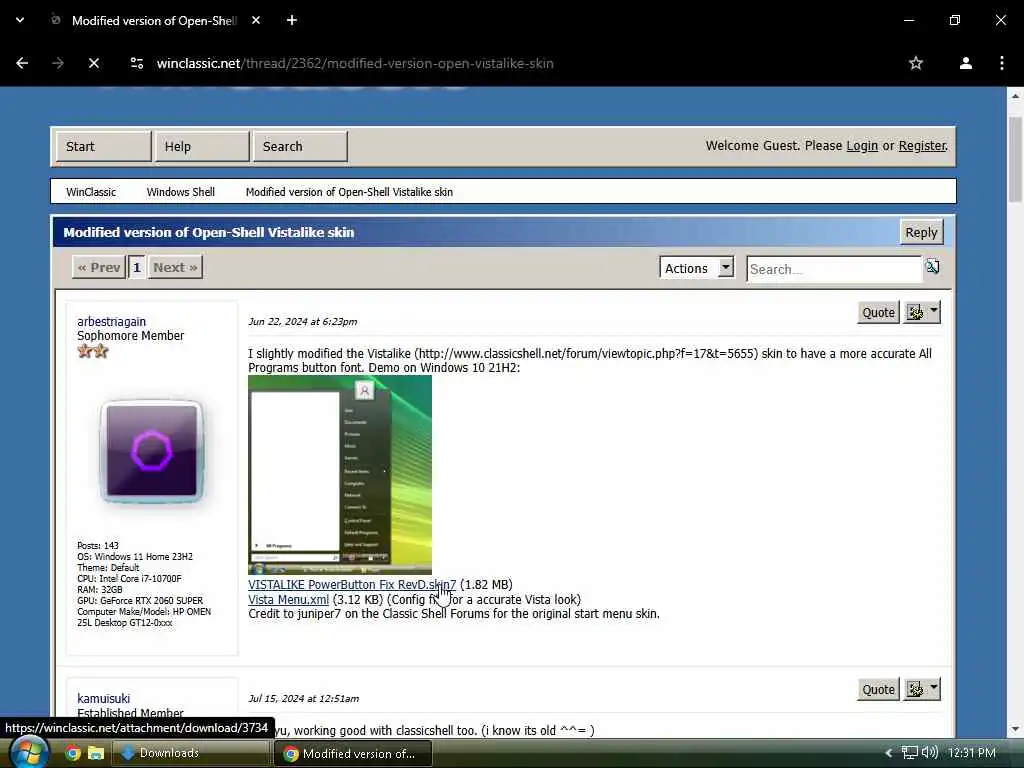
Task: Open arbestriagain's profile link
Action: click(x=112, y=321)
